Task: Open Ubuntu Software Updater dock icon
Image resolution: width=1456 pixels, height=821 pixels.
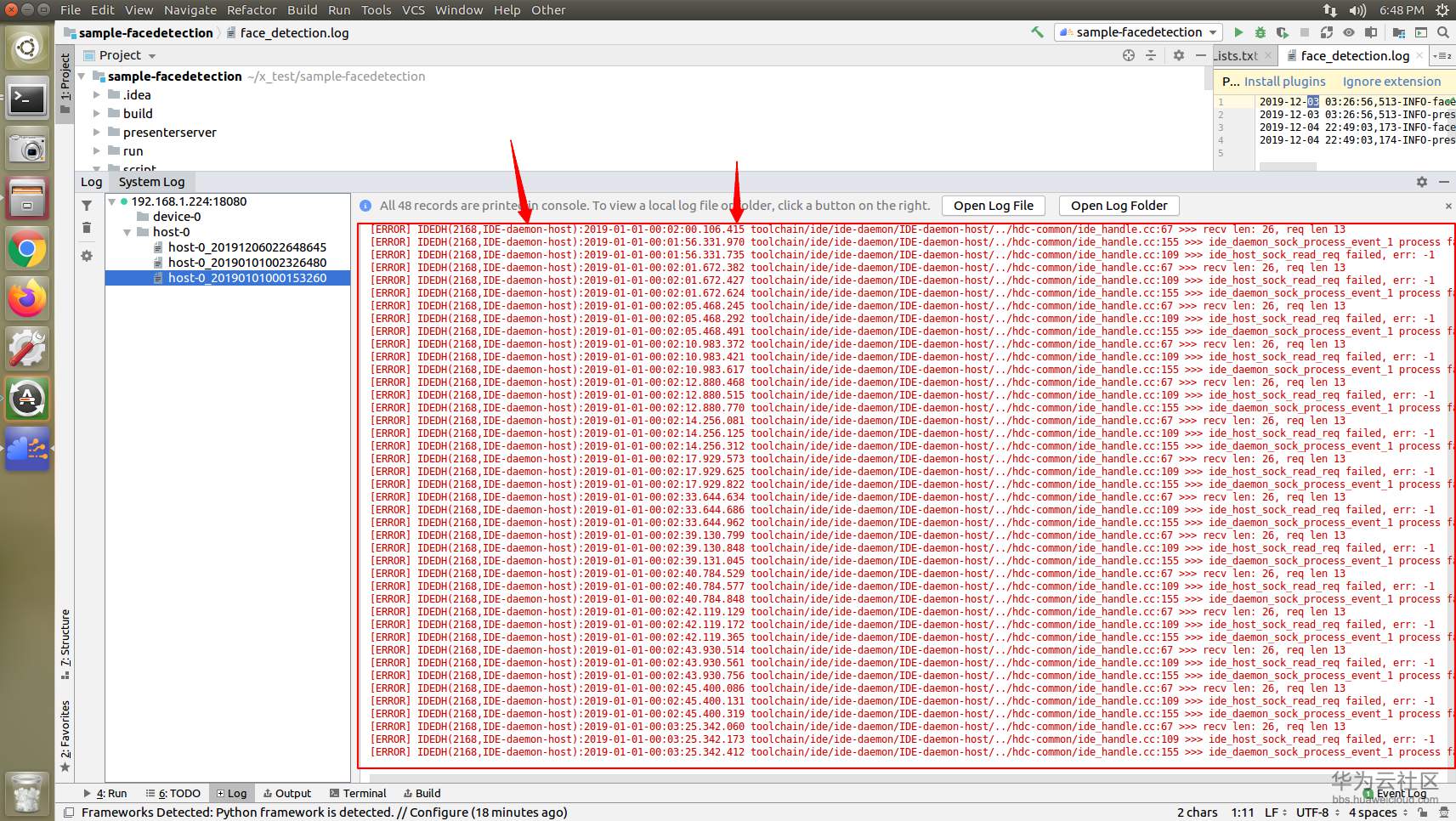Action: click(x=27, y=399)
